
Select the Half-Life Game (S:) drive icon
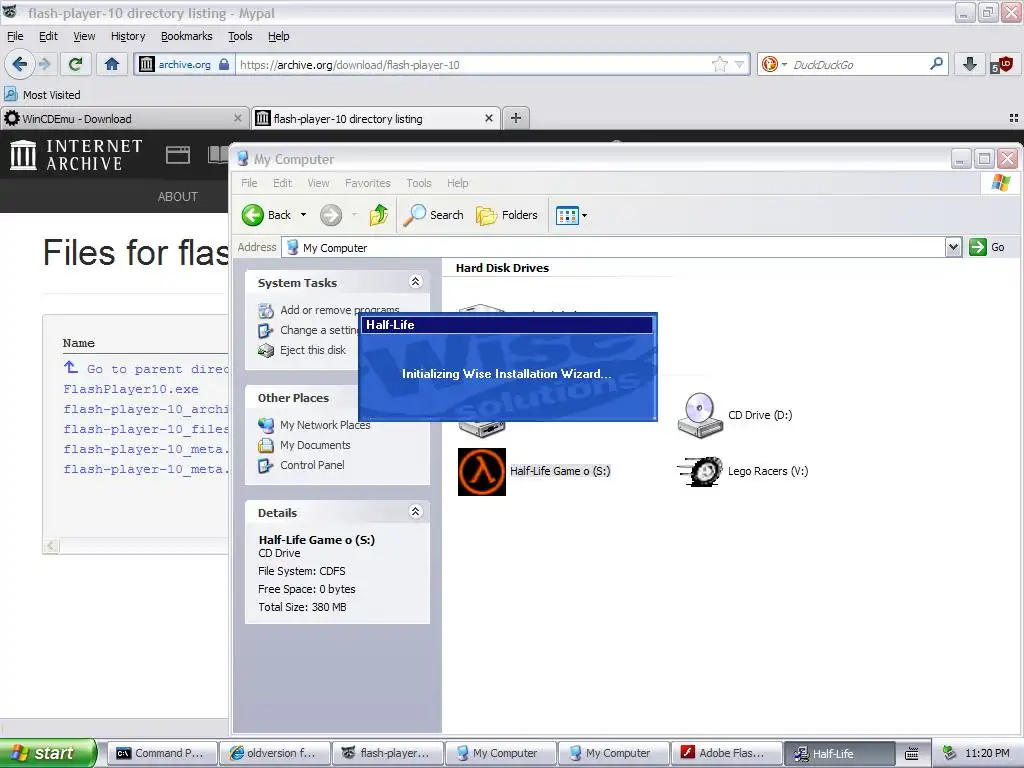(x=482, y=472)
